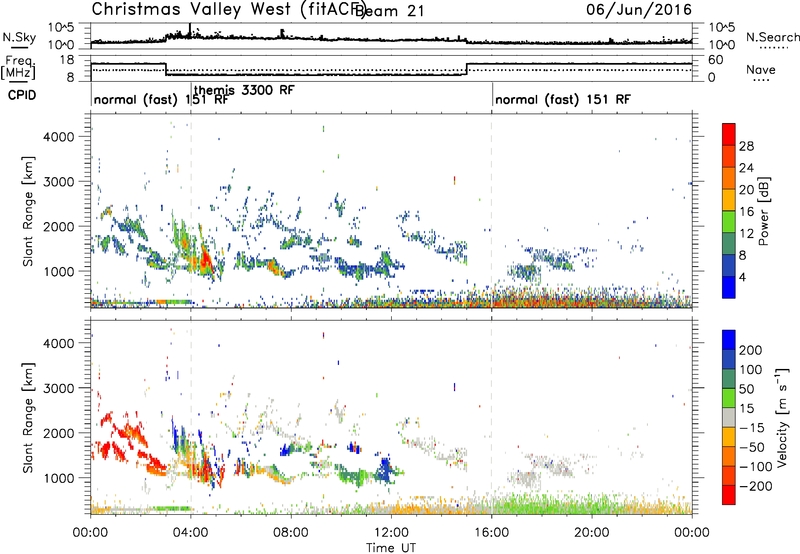Image resolution: width=800 pixels, height=554 pixels.
Task: Click the '16:00' time axis tick label
Action: pos(492,533)
